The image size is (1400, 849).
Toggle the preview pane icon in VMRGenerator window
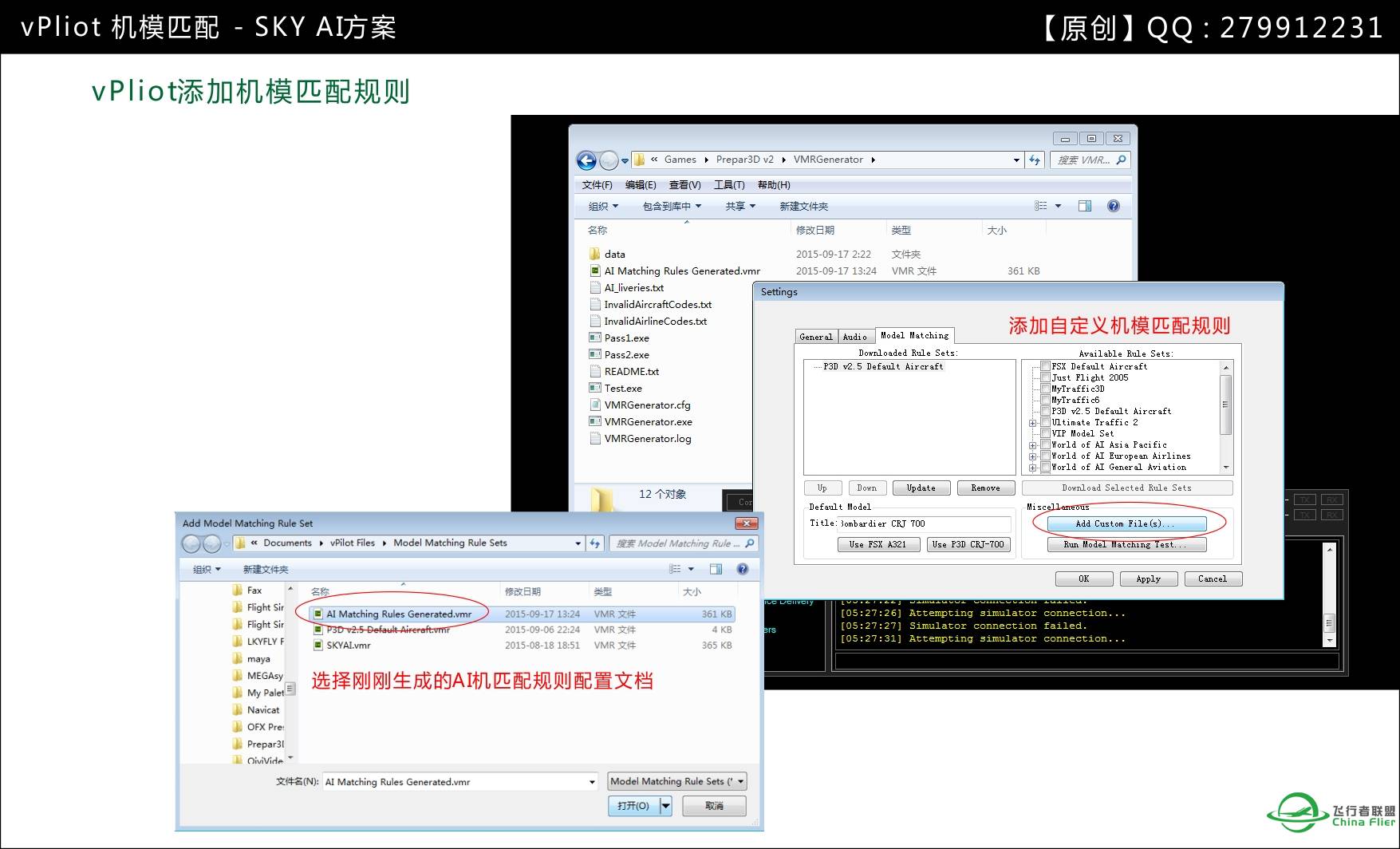[1085, 206]
